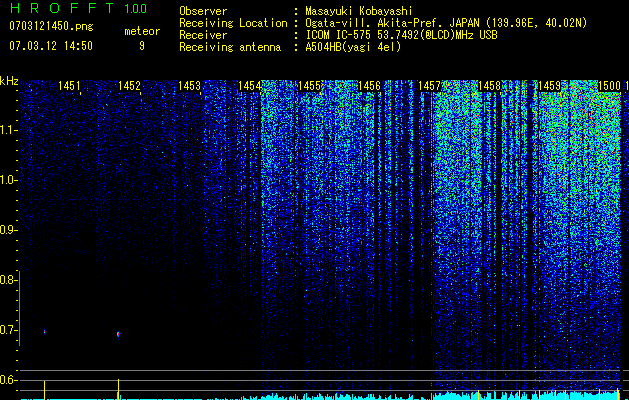The height and width of the screenshot is (400, 629).
Task: Click the 1453 time axis label
Action: [x=189, y=85]
